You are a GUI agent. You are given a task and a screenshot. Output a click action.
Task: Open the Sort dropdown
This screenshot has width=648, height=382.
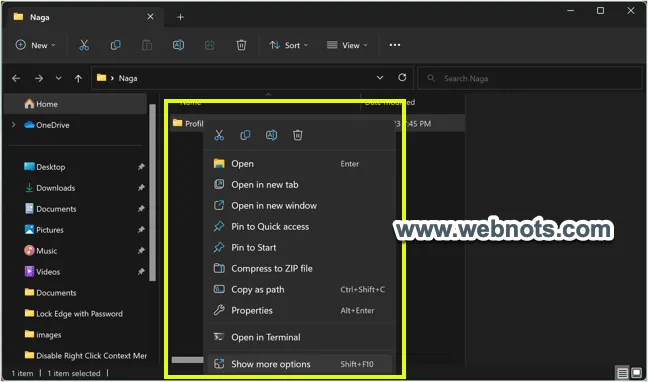coord(289,45)
